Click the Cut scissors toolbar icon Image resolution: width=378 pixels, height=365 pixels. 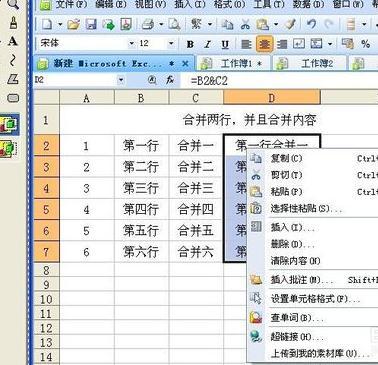pyautogui.click(x=245, y=24)
